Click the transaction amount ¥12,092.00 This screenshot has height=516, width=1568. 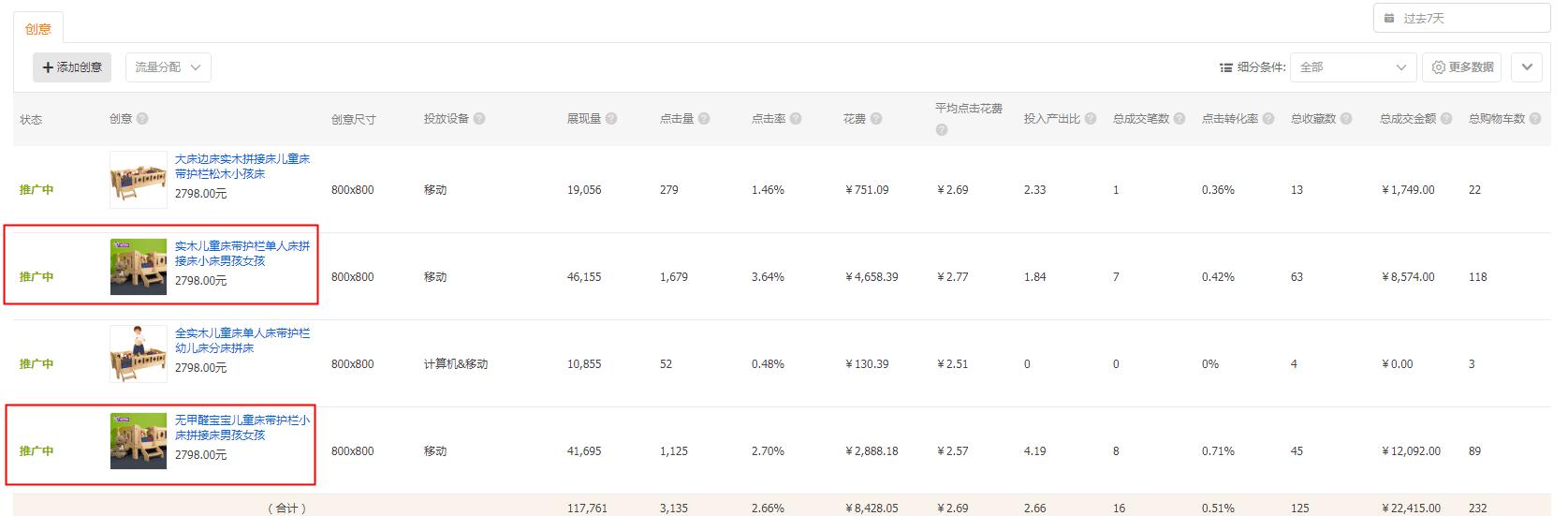[1411, 451]
